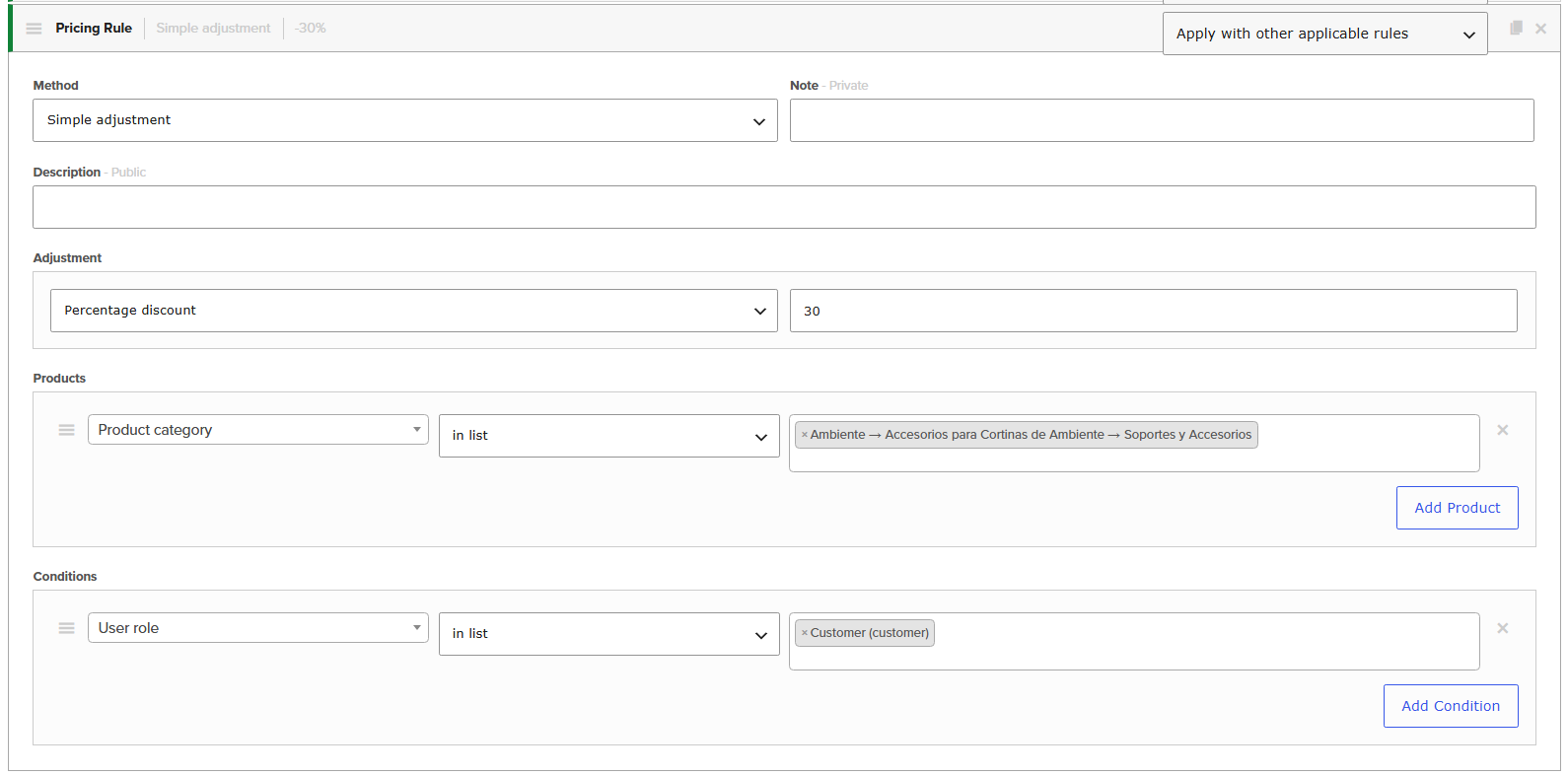This screenshot has width=1568, height=776.
Task: Delete the User role condition row
Action: click(x=1503, y=628)
